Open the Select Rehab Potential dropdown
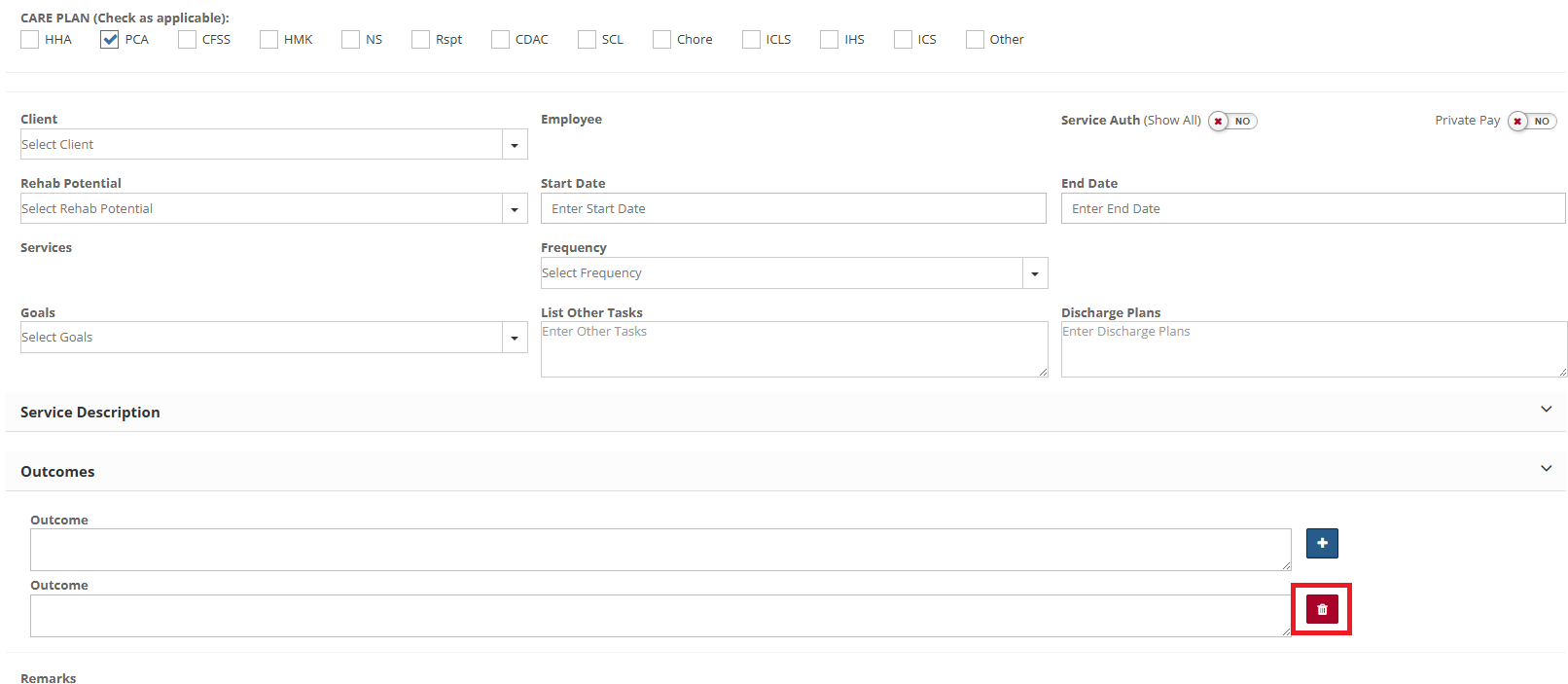This screenshot has height=684, width=1568. (x=274, y=208)
